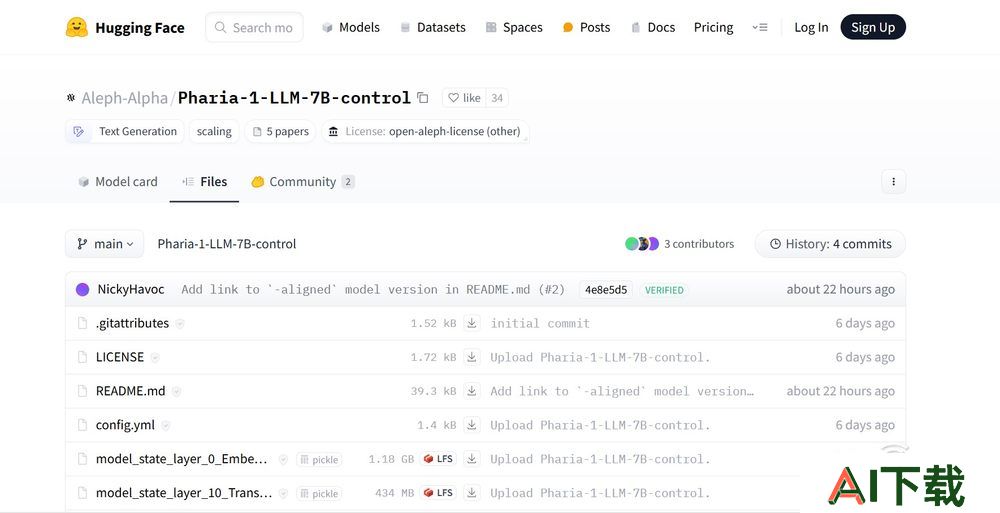Open History: 4 commits

pyautogui.click(x=830, y=244)
